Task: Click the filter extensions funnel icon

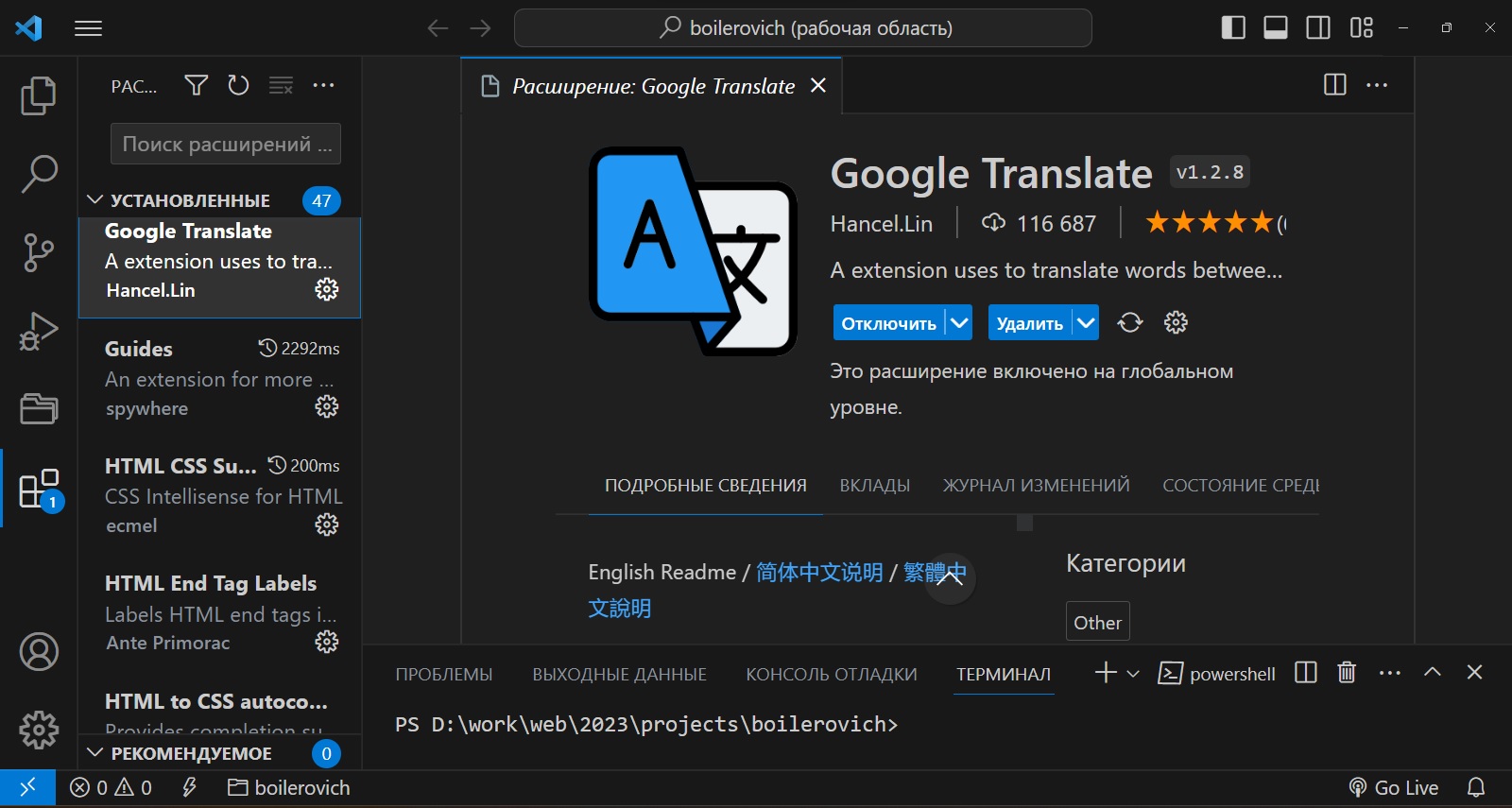Action: (196, 85)
